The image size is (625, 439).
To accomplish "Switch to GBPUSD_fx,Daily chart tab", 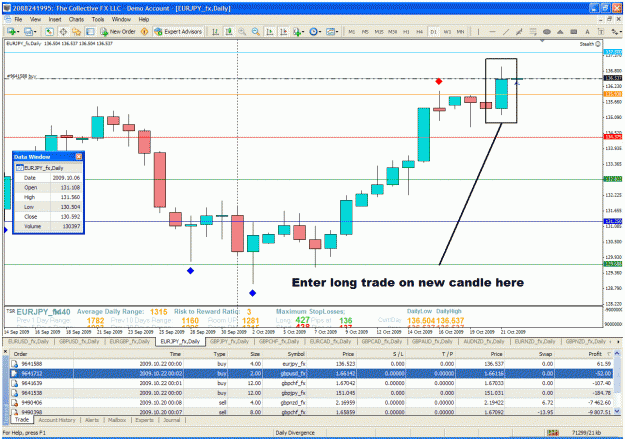I will [x=79, y=341].
